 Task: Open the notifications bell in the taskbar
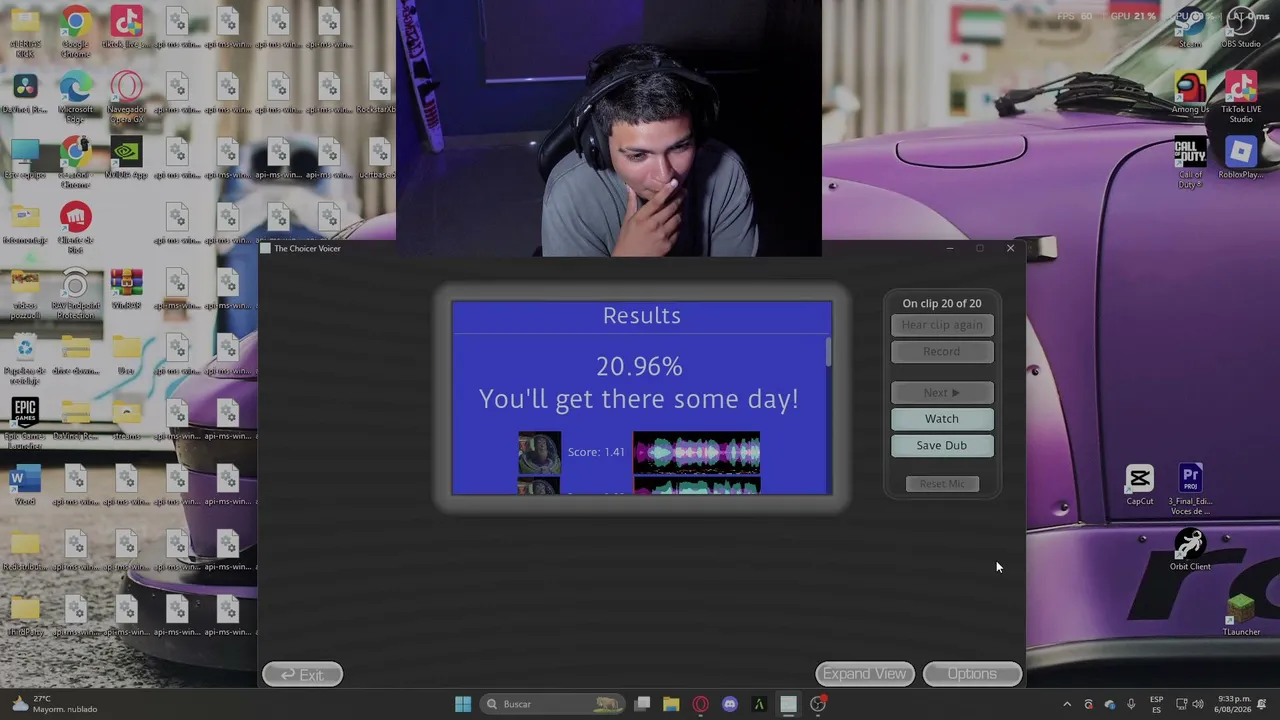click(1262, 704)
